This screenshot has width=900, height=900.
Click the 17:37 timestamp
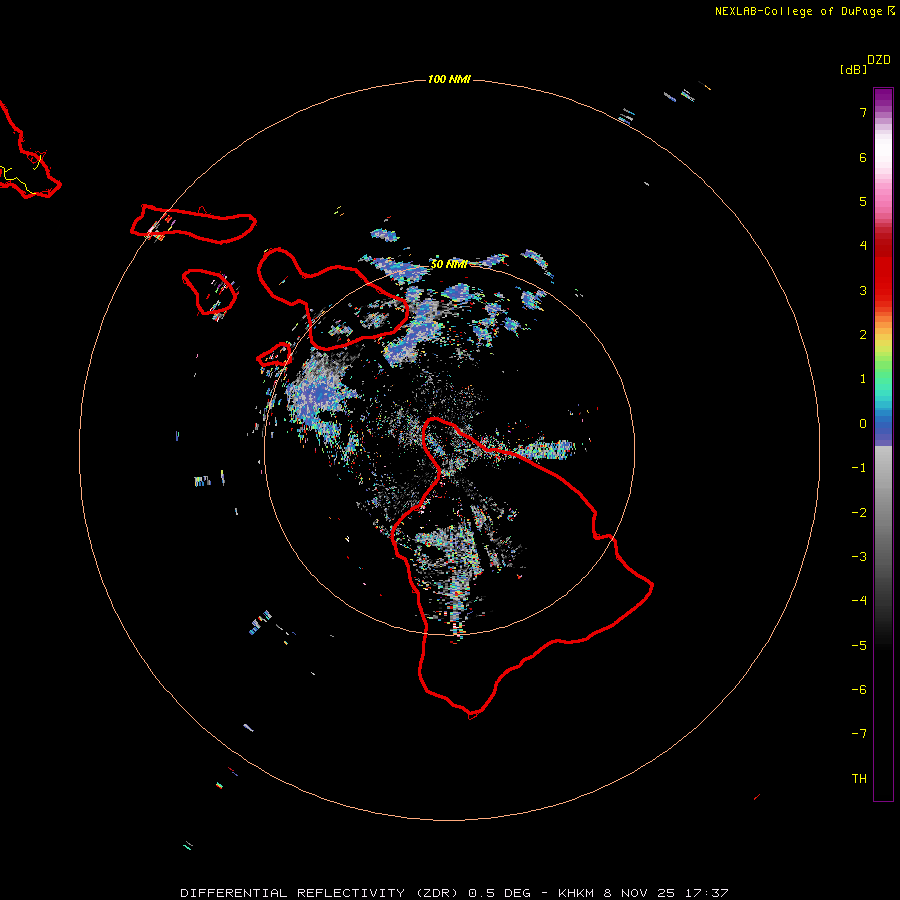pyautogui.click(x=707, y=893)
